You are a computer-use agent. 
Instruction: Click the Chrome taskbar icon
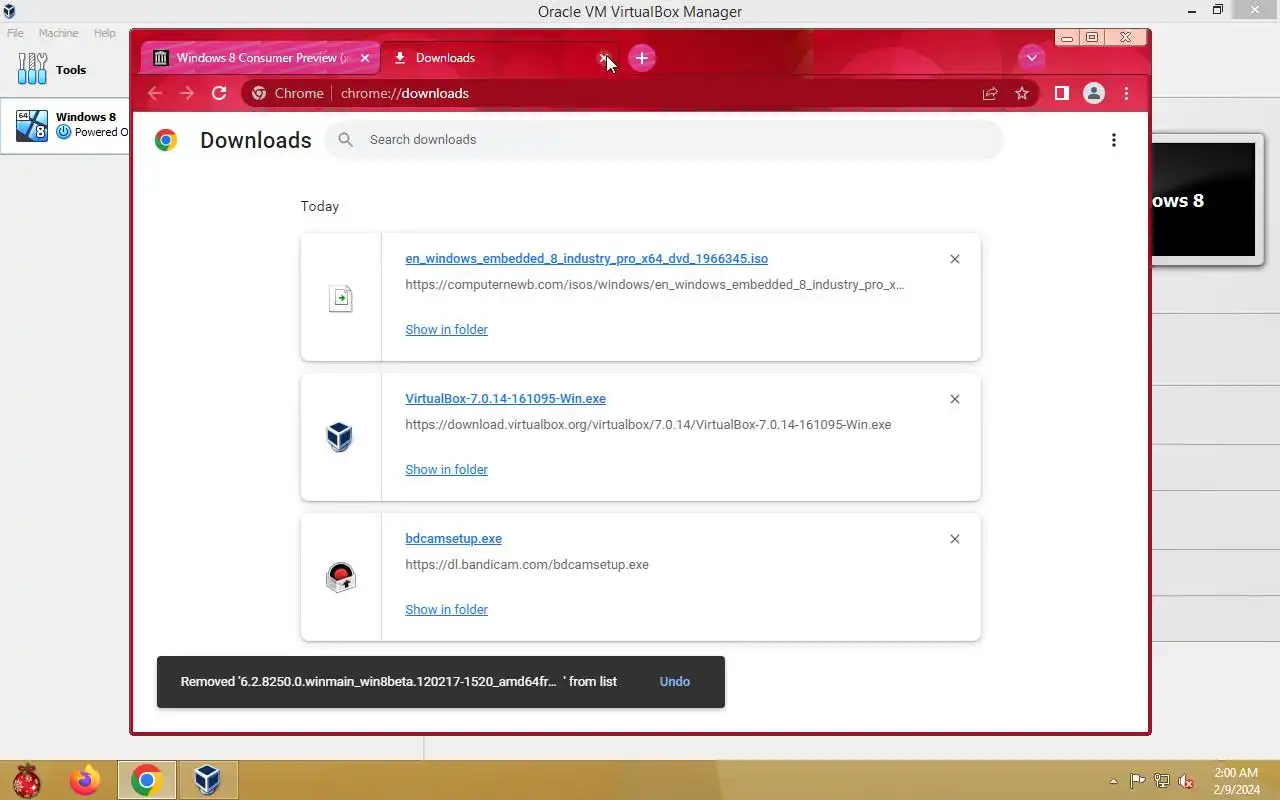[147, 780]
